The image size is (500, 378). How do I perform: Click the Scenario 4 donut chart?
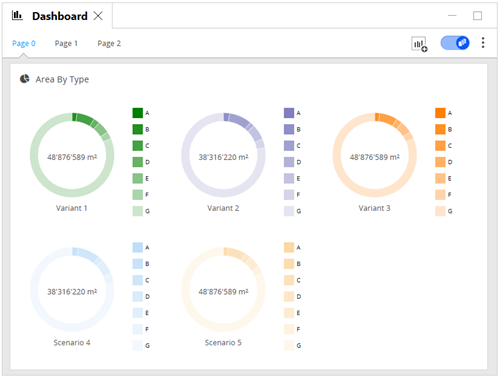[72, 289]
